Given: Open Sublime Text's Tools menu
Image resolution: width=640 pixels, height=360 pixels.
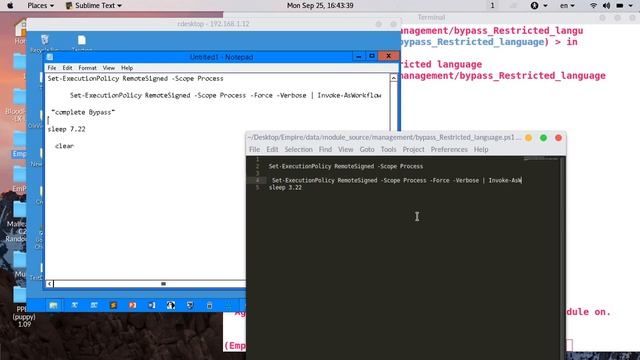Looking at the screenshot, I should [x=388, y=149].
